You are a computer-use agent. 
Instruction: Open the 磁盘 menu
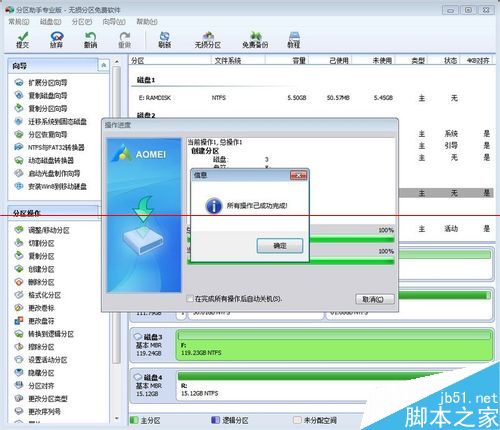click(x=50, y=22)
